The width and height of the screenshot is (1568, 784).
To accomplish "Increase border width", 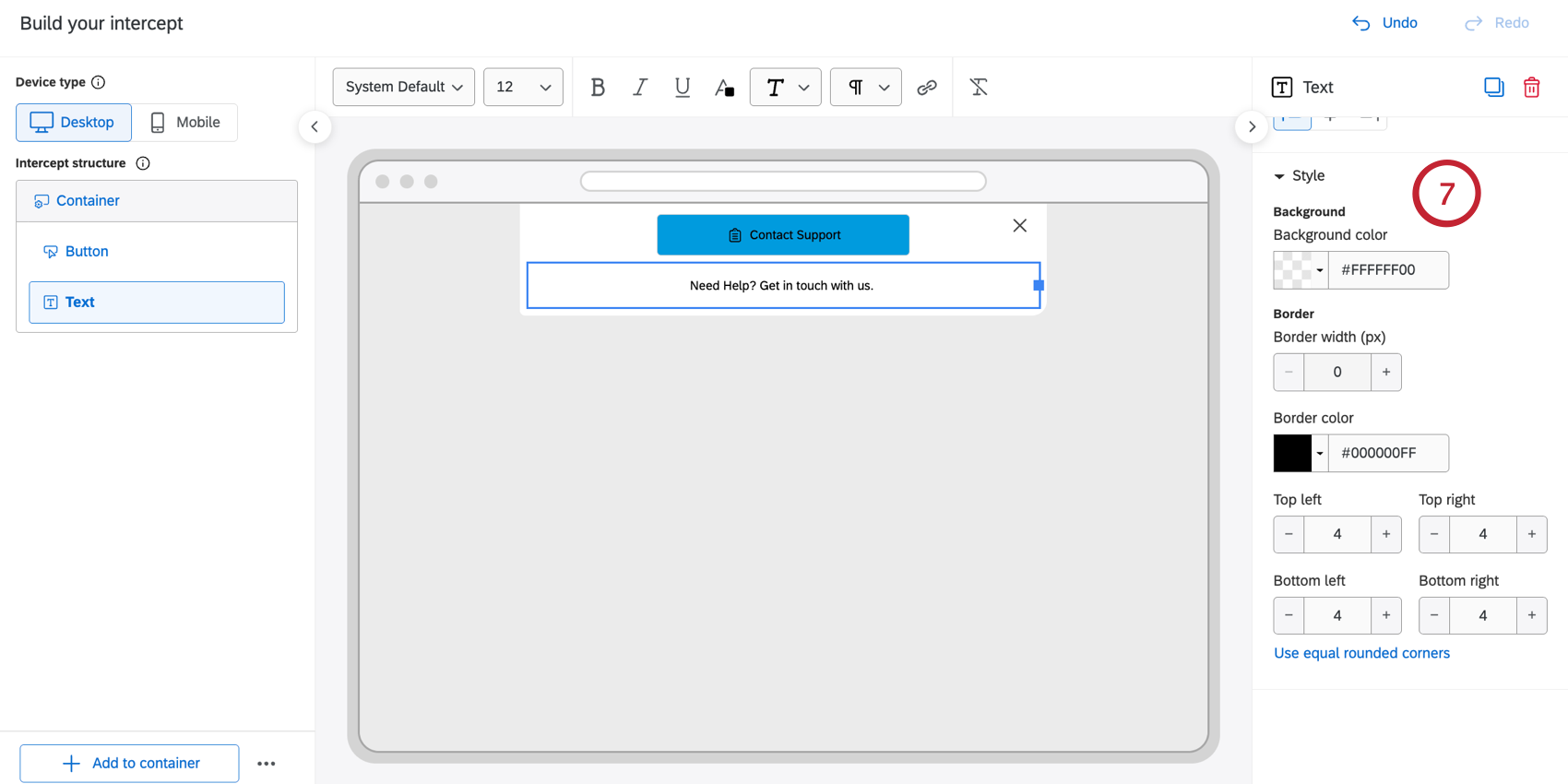I will tap(1386, 373).
